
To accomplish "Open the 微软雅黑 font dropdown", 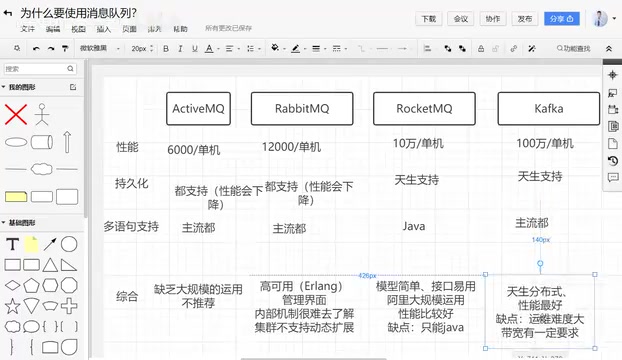I will (99, 48).
